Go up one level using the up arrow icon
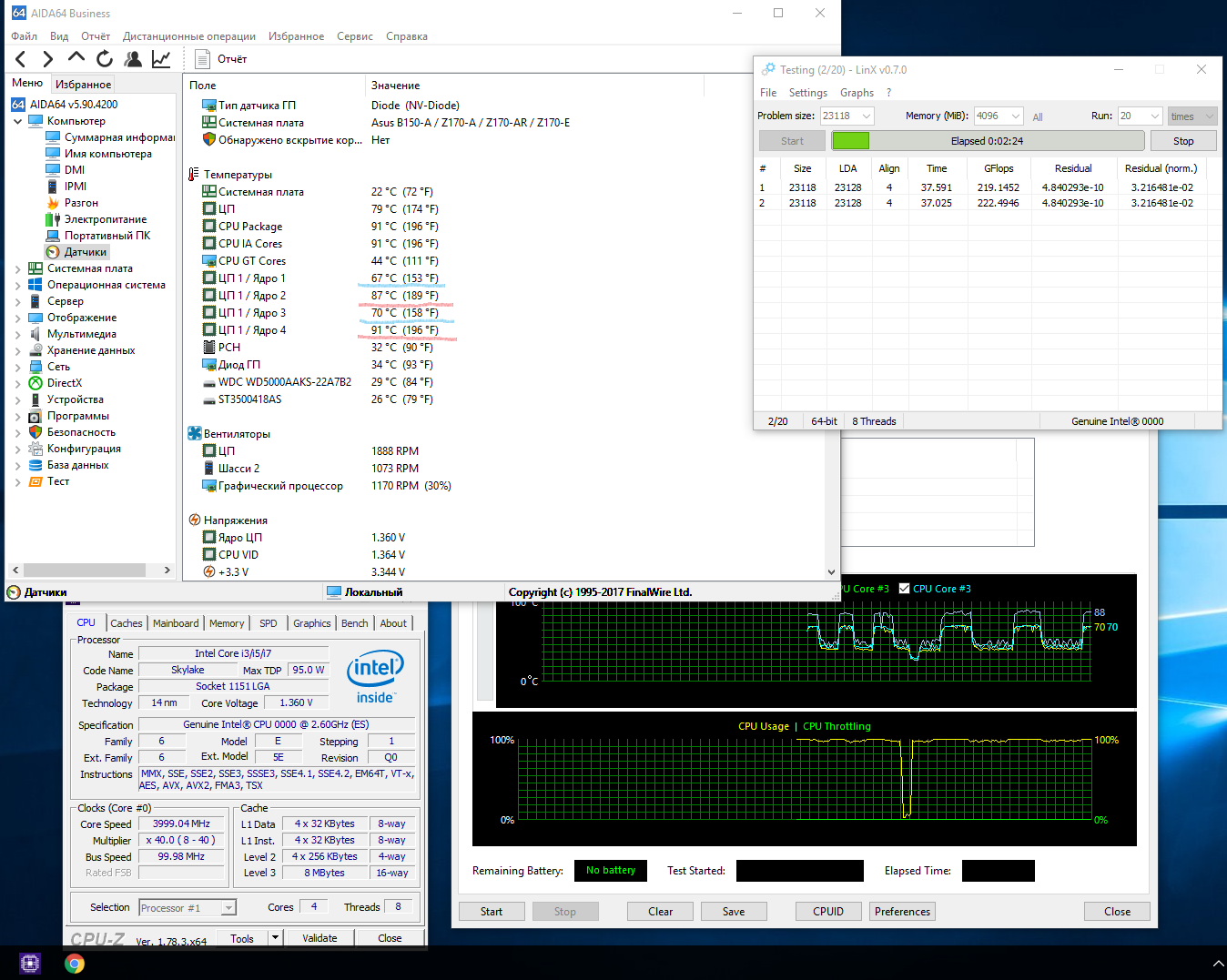Image resolution: width=1227 pixels, height=980 pixels. (x=76, y=58)
